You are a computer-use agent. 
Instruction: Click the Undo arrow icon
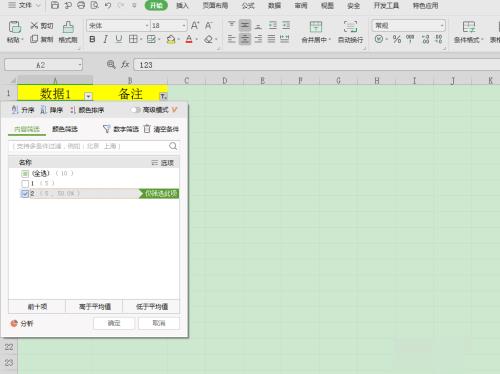[108, 5]
